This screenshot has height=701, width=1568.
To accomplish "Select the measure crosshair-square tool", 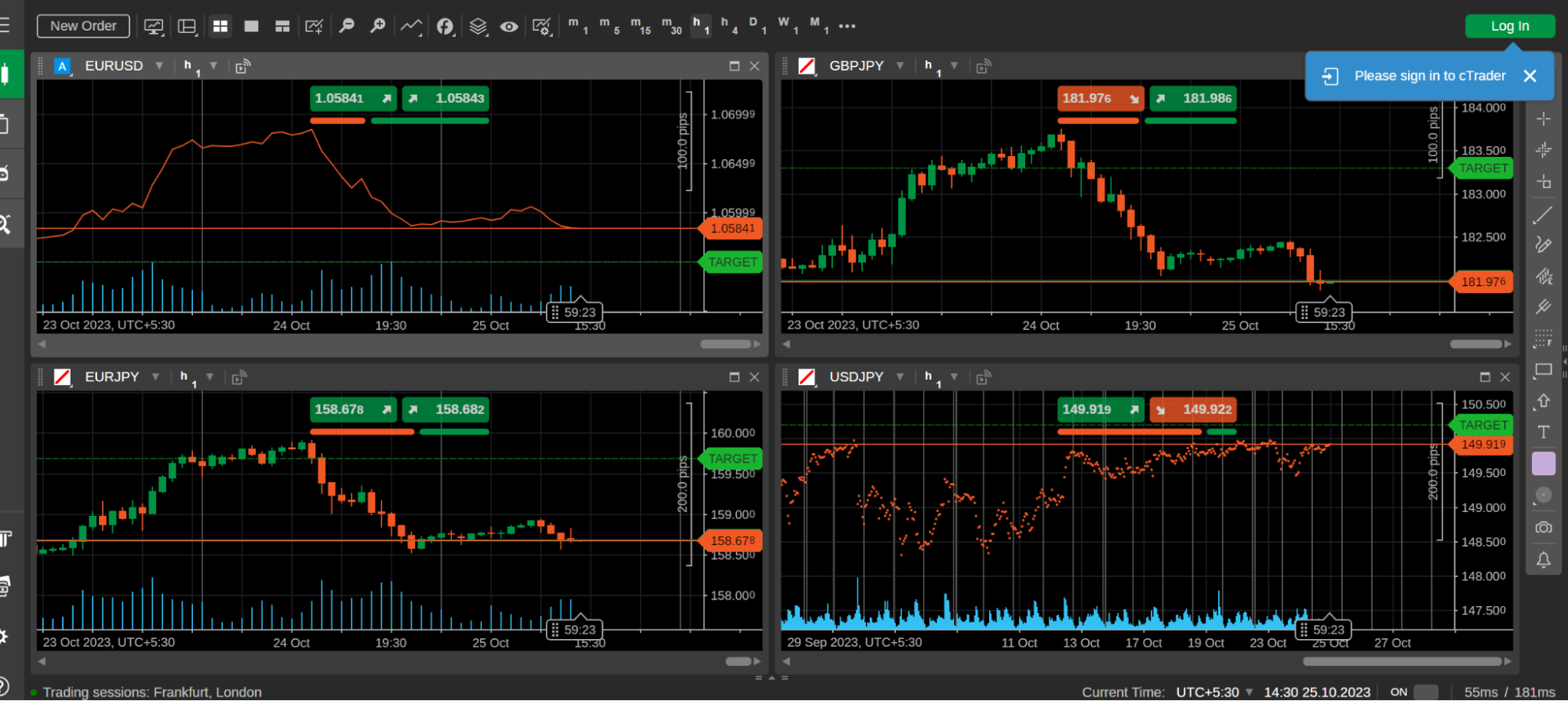I will coord(1543,182).
